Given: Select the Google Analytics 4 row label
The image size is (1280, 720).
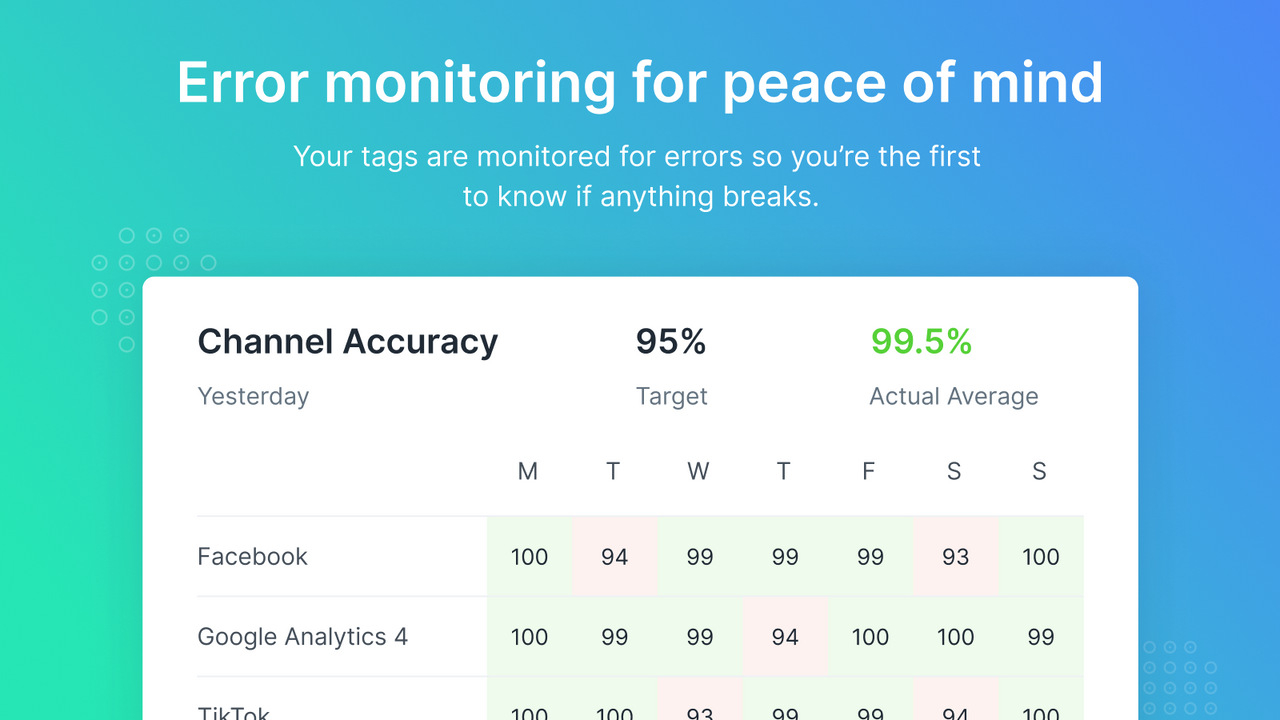Looking at the screenshot, I should [x=302, y=637].
